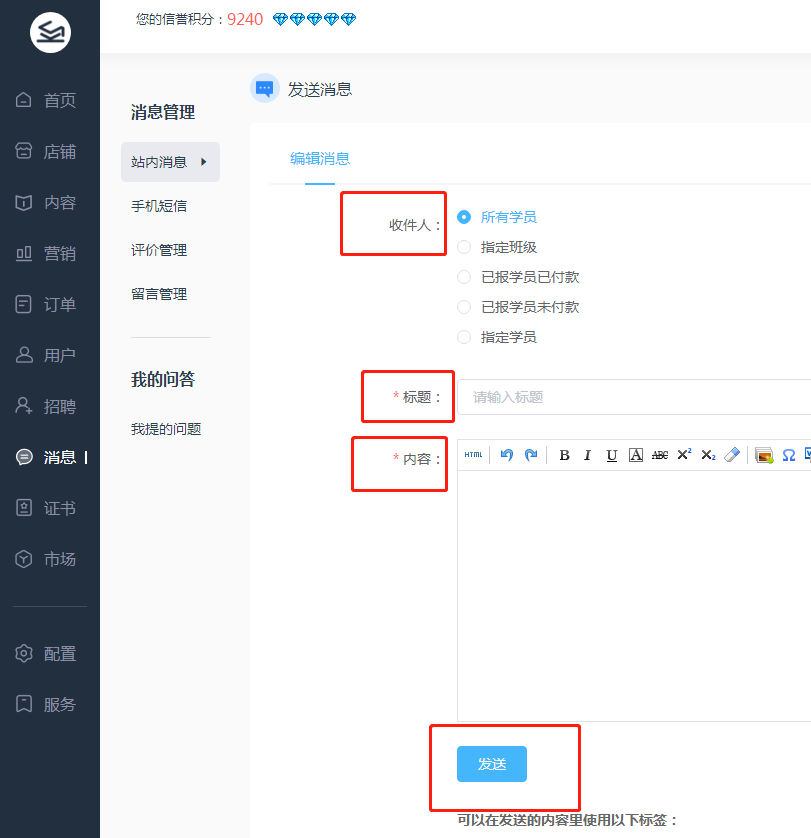Click the HTML source mode icon
Screen dimensions: 811x838
coord(473,455)
